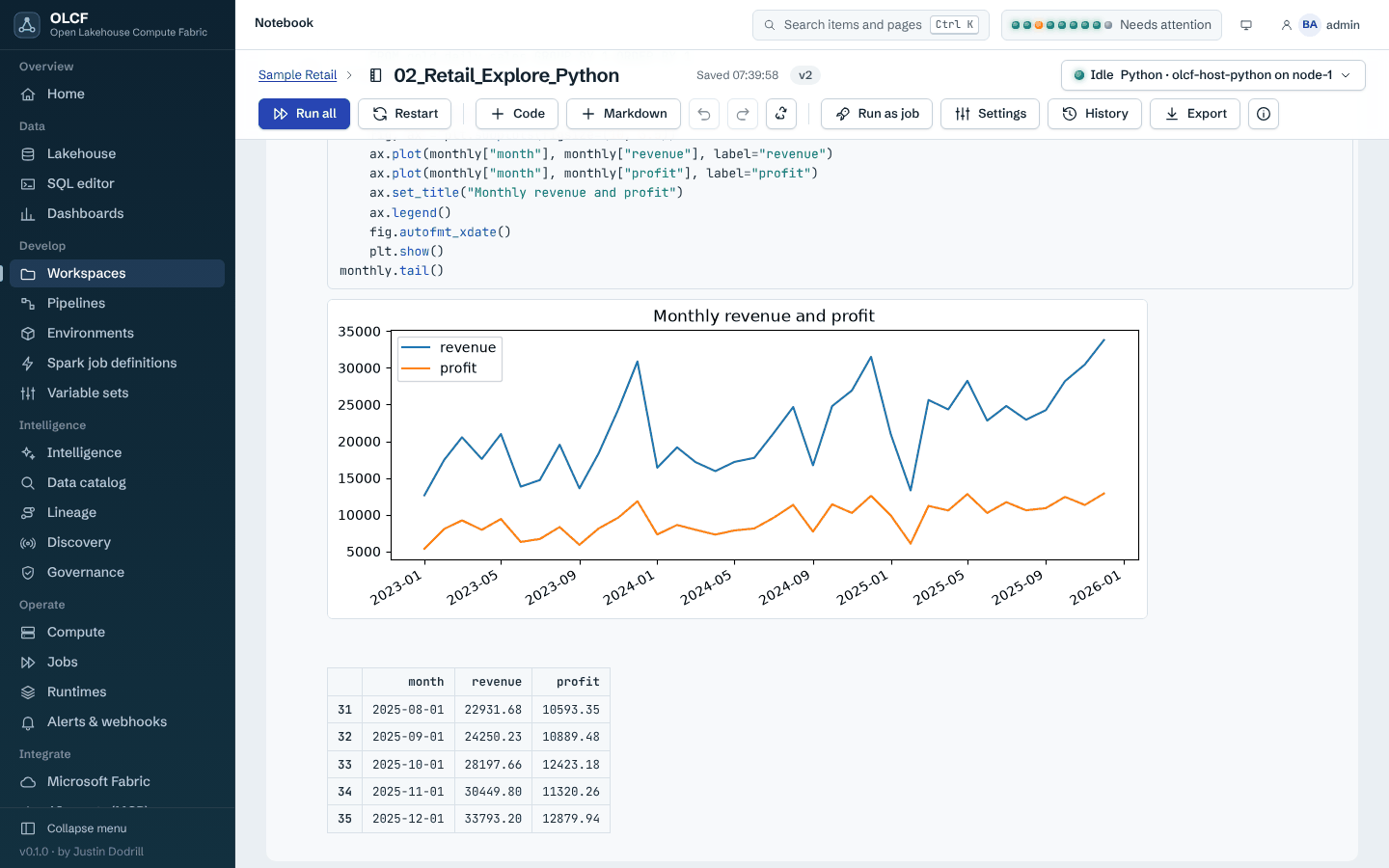Click the Needs attention status indicator

point(1111,25)
